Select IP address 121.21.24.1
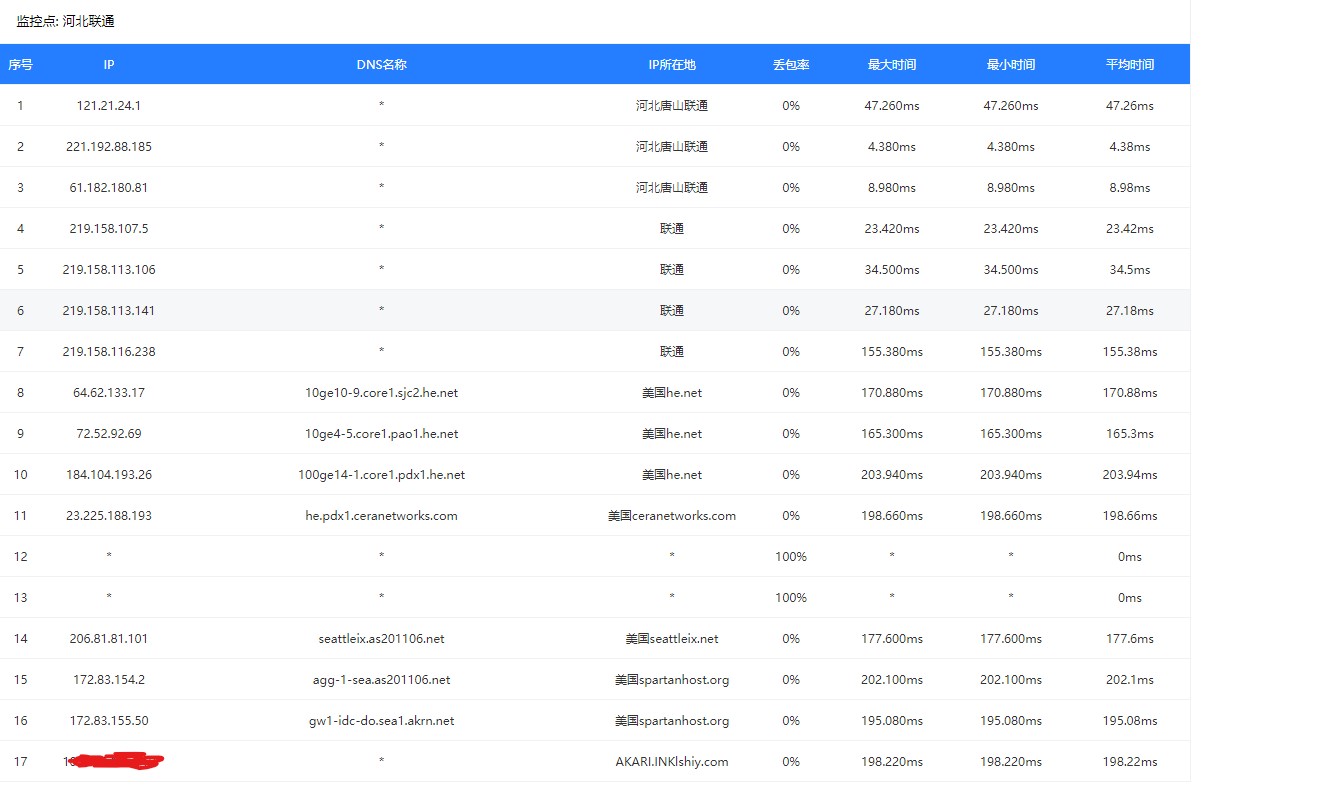1318x801 pixels. pos(109,105)
